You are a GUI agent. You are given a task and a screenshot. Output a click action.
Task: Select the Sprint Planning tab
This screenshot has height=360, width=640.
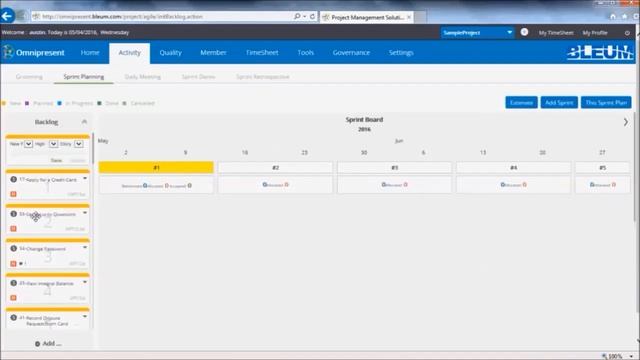(x=84, y=77)
